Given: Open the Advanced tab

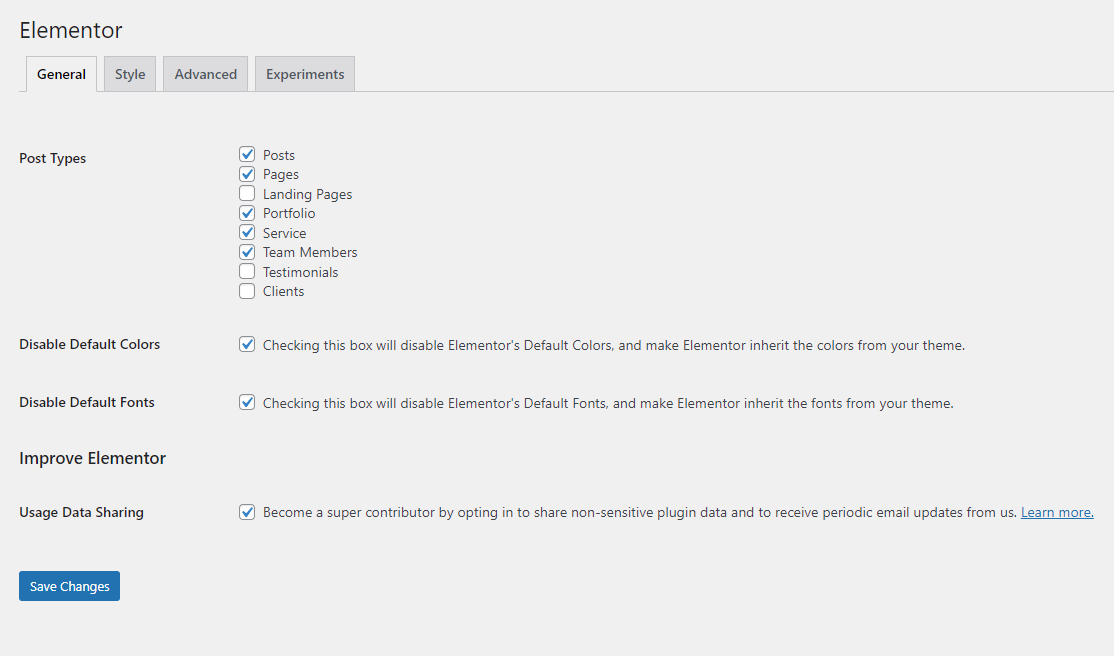Looking at the screenshot, I should (x=205, y=74).
